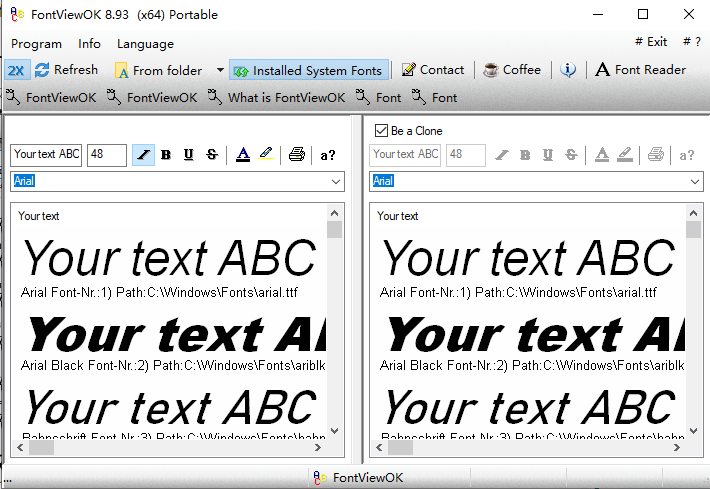Toggle the 2X view button
Screen dimensions: 710x489
coord(16,70)
